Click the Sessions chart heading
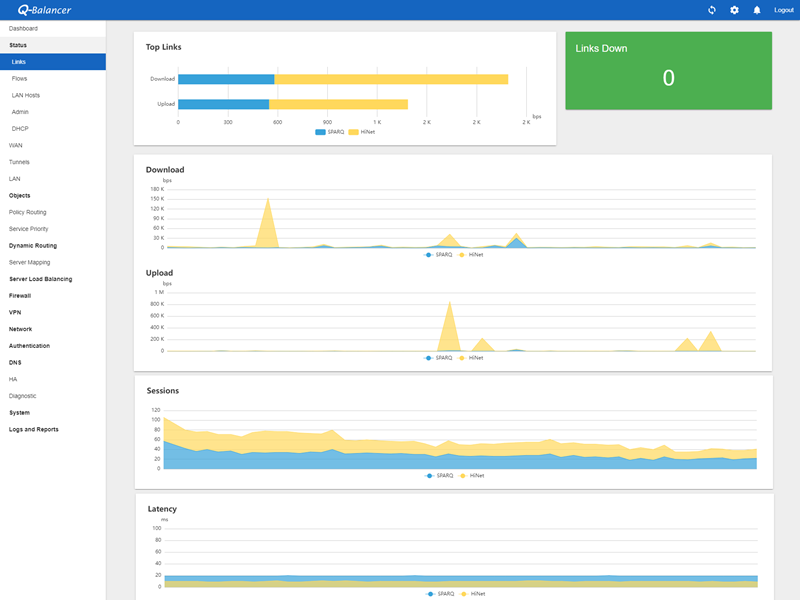The width and height of the screenshot is (800, 600). point(163,391)
